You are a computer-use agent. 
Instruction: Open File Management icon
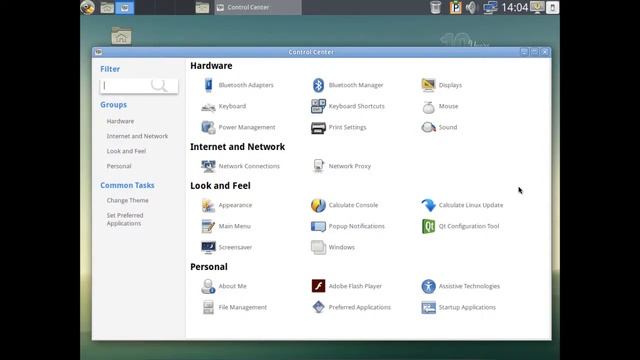pyautogui.click(x=208, y=307)
